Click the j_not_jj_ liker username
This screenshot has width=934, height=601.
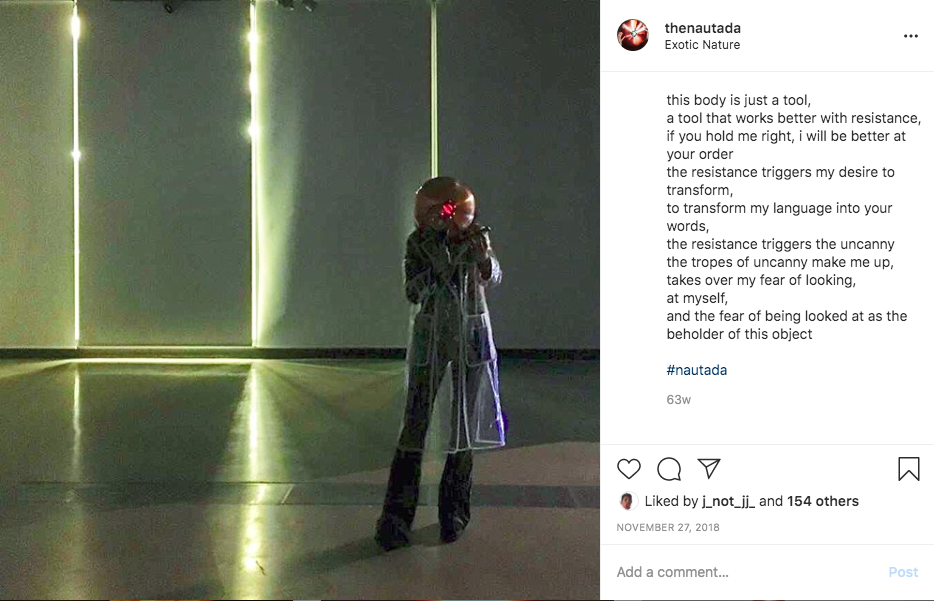tap(728, 502)
